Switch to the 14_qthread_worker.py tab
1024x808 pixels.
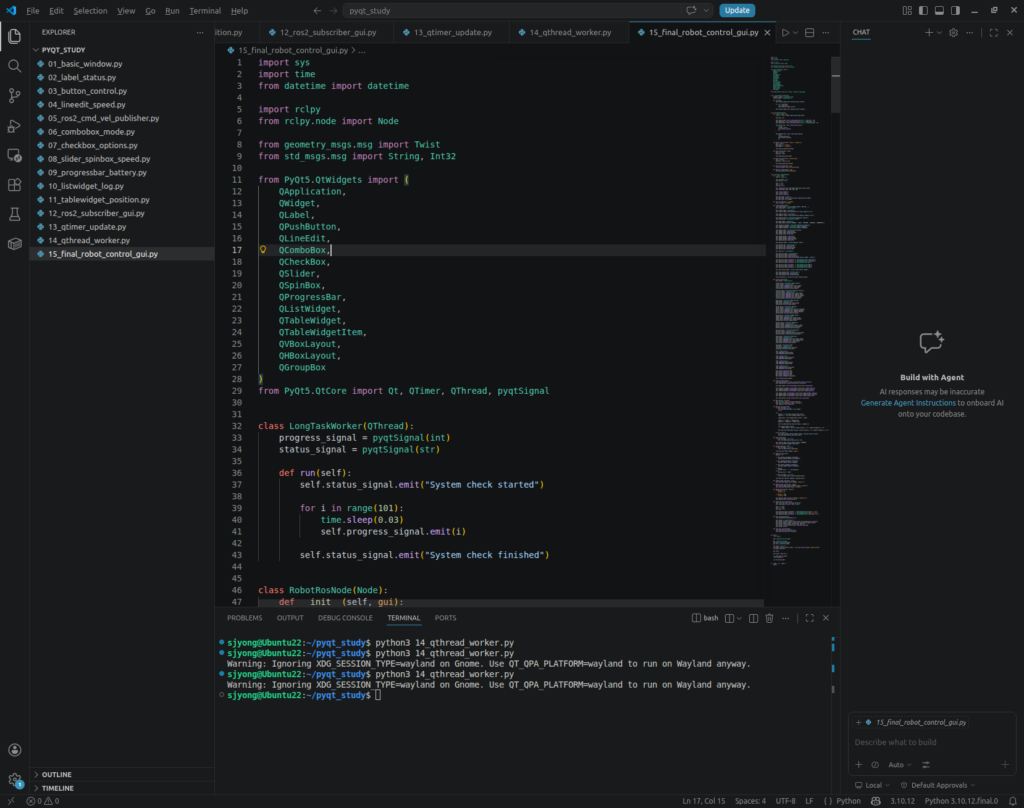(x=569, y=32)
